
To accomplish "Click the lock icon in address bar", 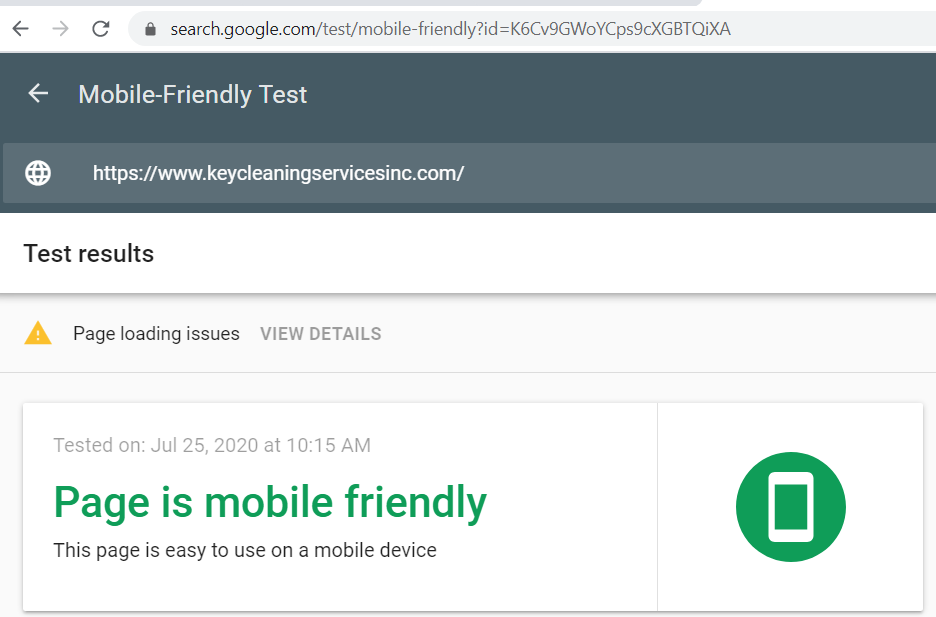I will 151,29.
